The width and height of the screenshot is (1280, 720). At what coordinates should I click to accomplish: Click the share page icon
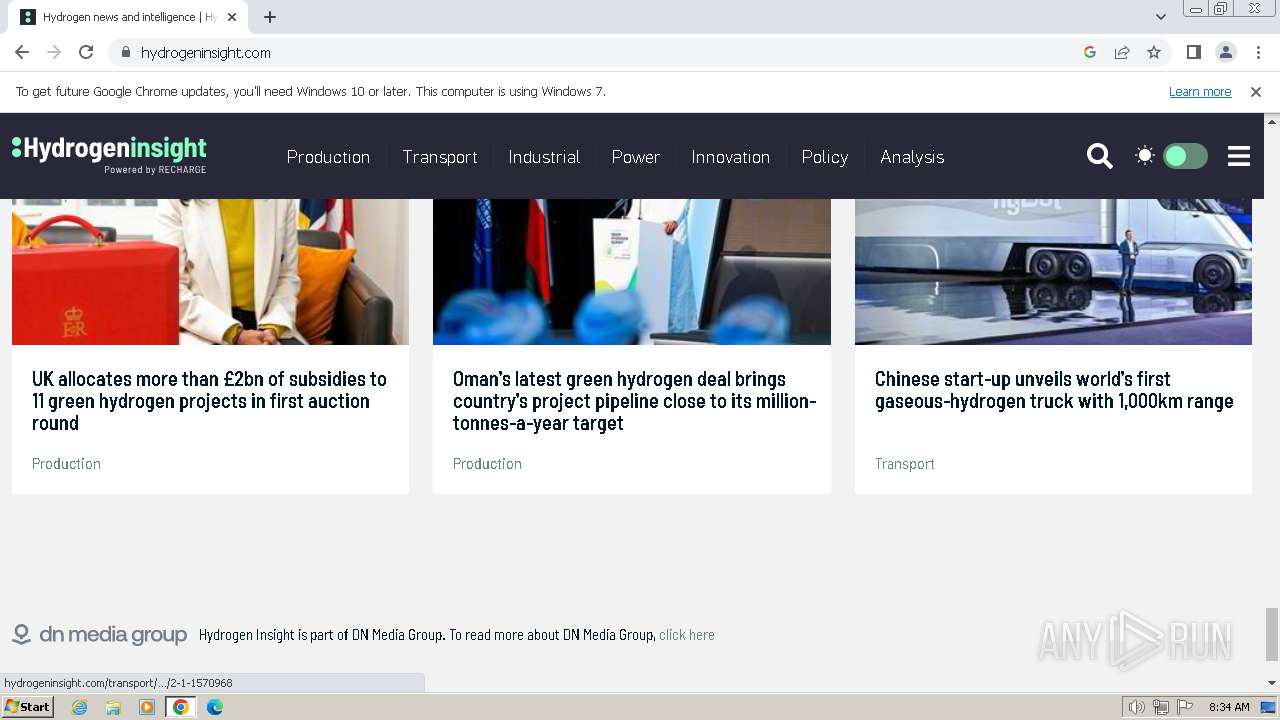click(x=1122, y=52)
